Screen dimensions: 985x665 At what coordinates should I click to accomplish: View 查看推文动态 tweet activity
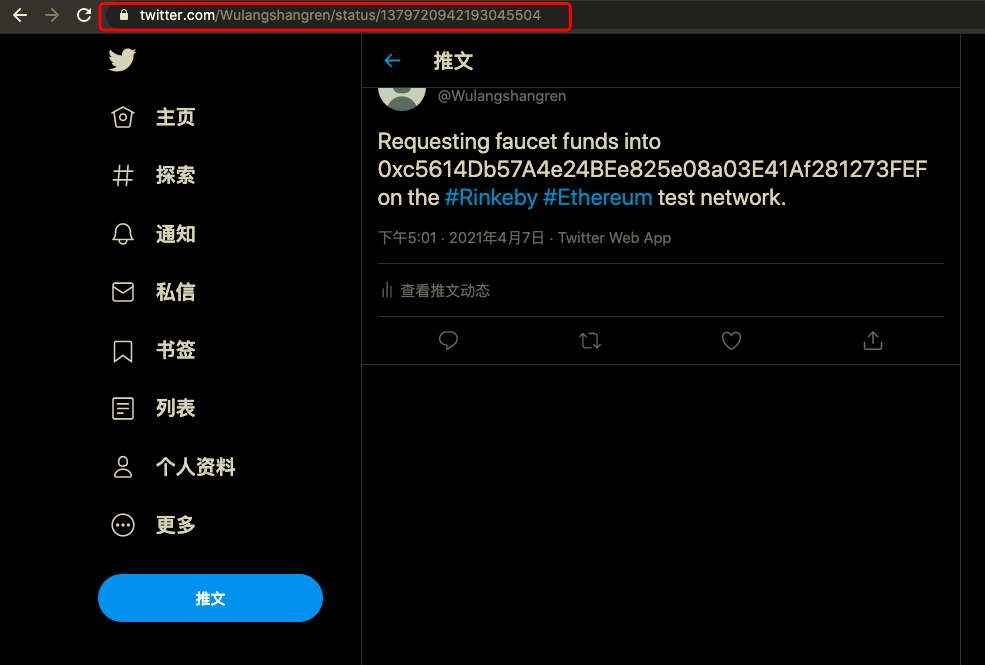(x=435, y=291)
